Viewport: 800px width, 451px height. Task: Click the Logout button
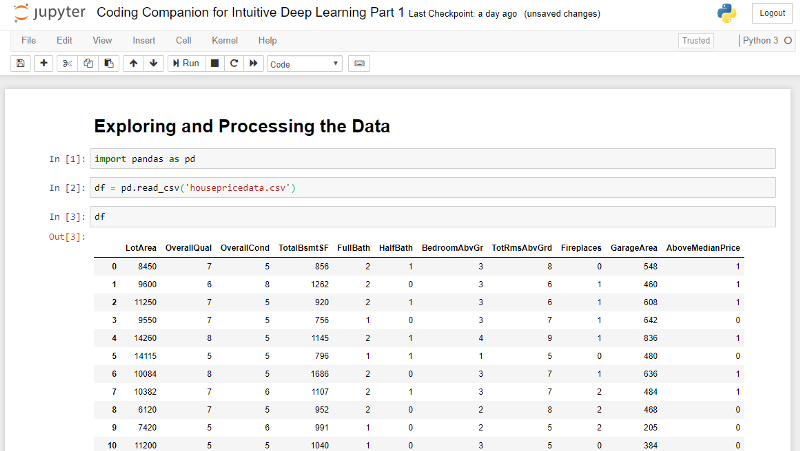pos(772,13)
